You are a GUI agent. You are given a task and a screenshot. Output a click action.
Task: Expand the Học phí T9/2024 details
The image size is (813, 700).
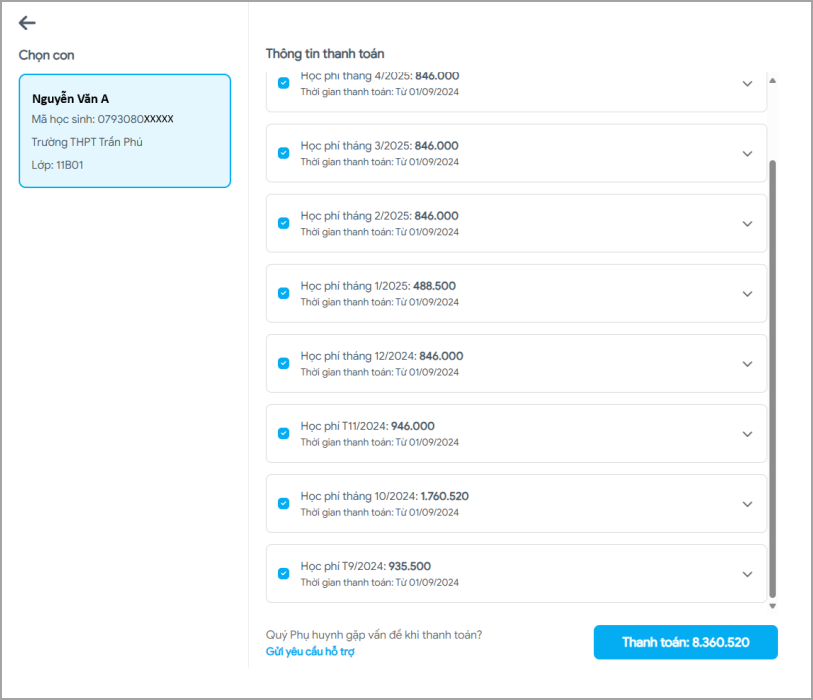click(x=747, y=574)
